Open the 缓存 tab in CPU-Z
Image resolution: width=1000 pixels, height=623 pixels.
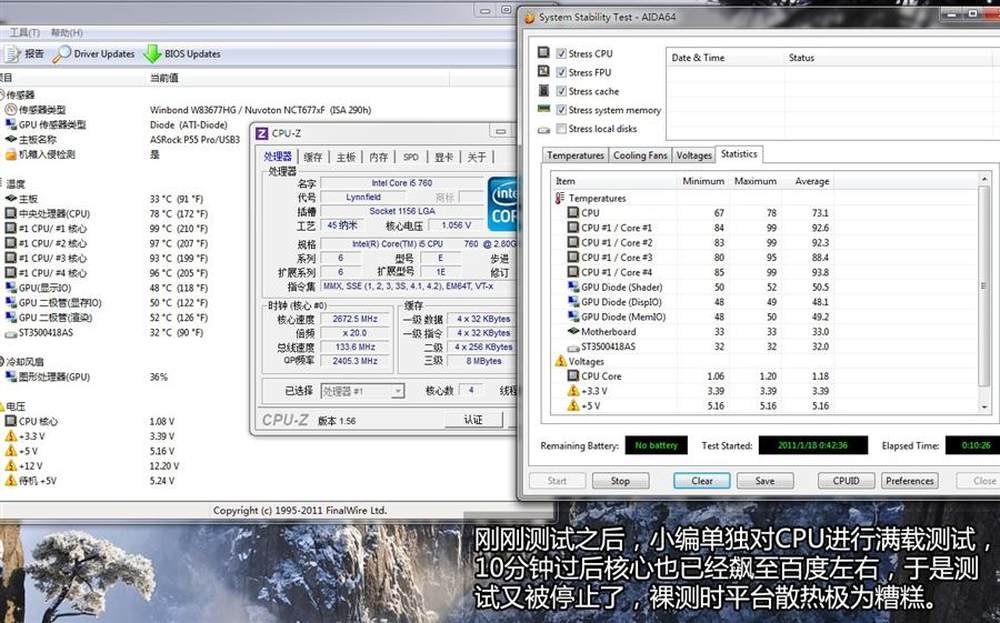pyautogui.click(x=313, y=157)
